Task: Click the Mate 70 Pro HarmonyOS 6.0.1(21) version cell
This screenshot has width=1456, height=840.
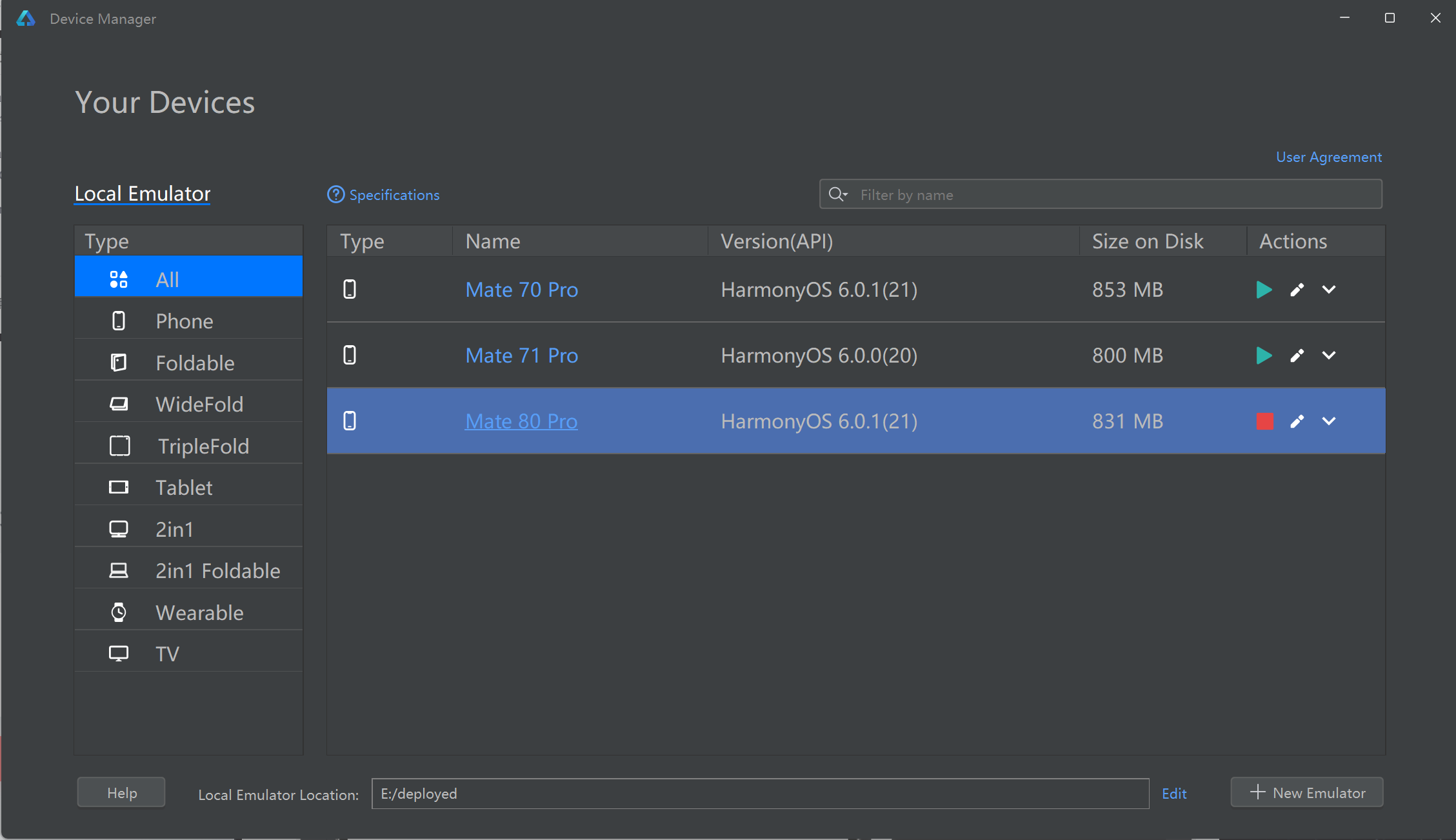Action: 819,290
